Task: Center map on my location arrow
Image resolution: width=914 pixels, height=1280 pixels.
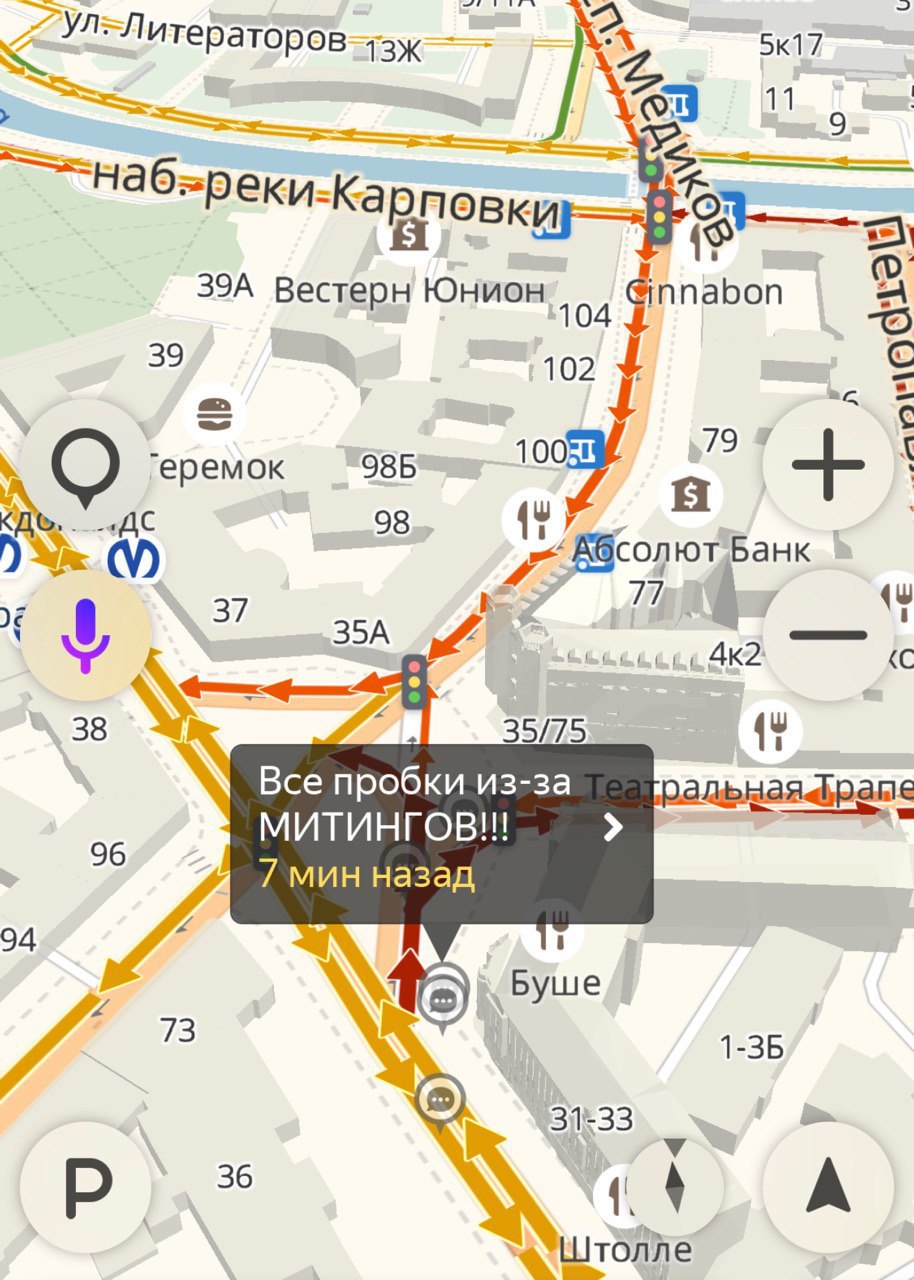Action: point(828,1187)
